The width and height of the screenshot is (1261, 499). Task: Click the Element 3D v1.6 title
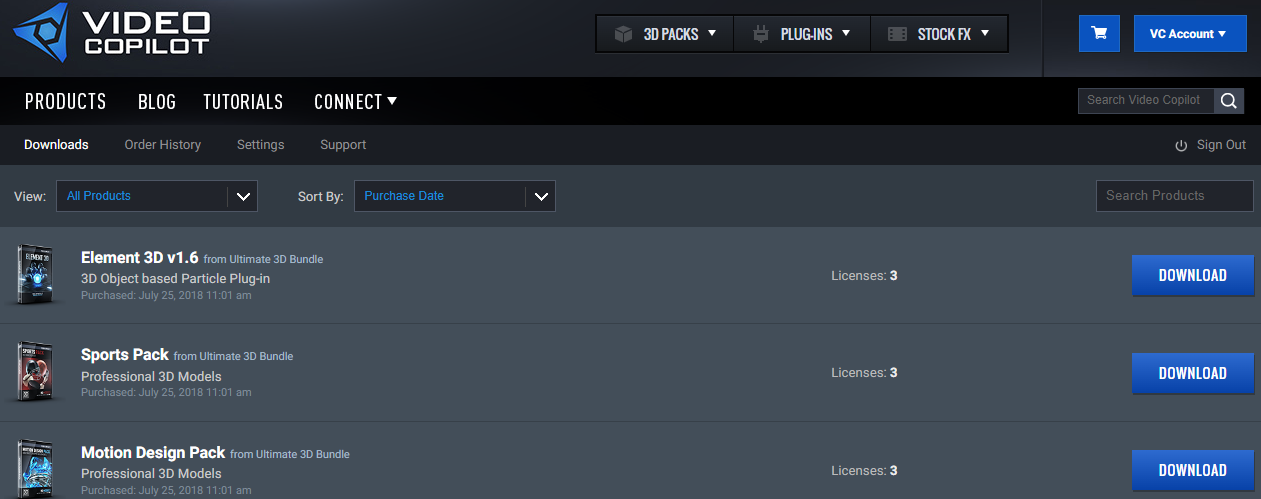(x=140, y=258)
